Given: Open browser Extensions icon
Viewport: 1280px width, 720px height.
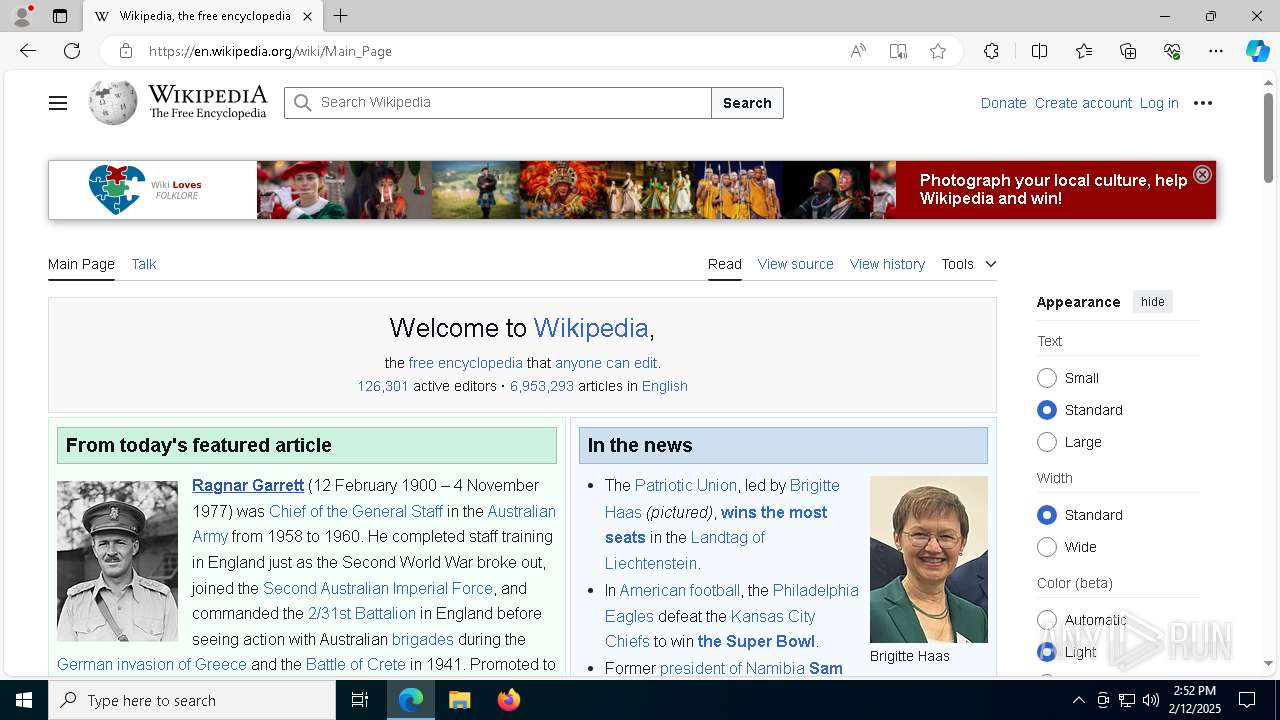Looking at the screenshot, I should (x=991, y=51).
